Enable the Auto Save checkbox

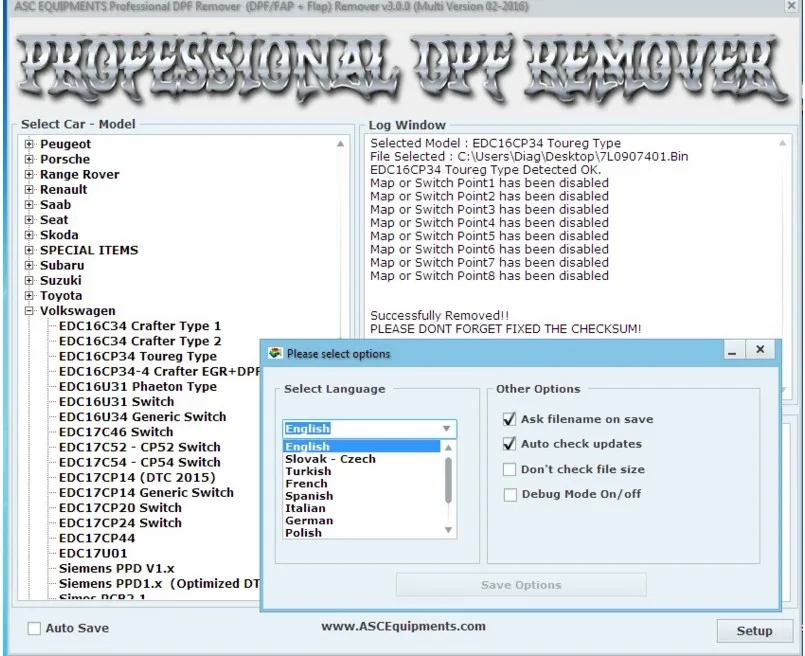[x=34, y=628]
